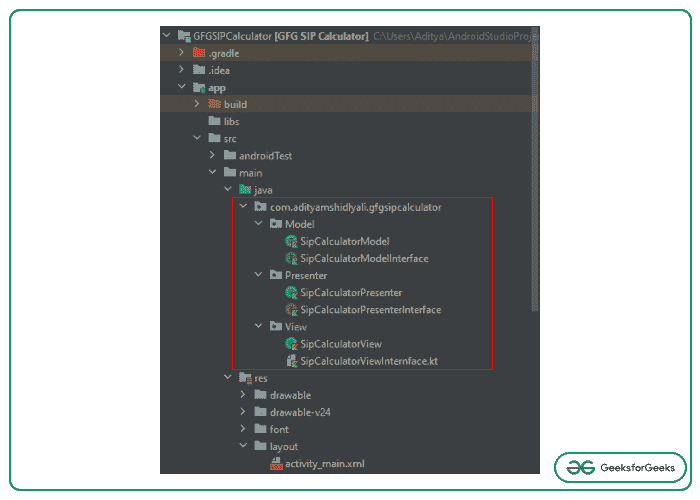Click the SipCalculatorView class icon
The image size is (700, 500).
tap(291, 344)
